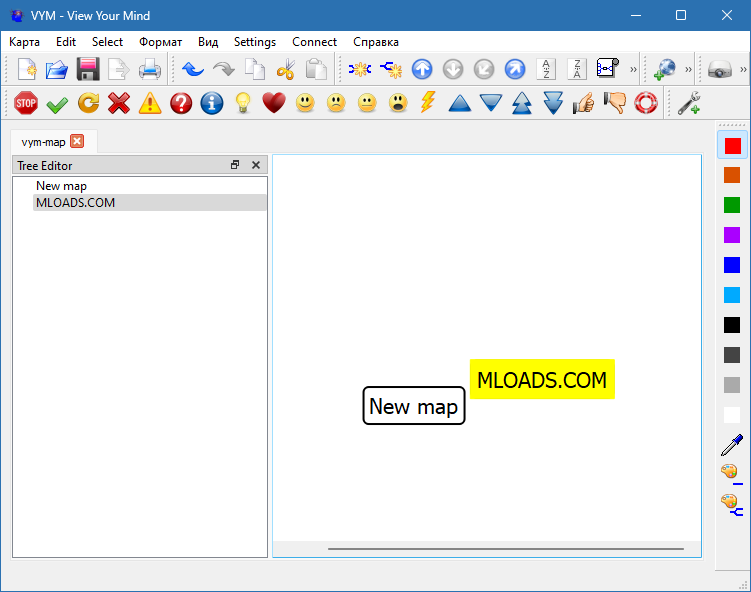Toggle the blue info flag
The width and height of the screenshot is (751, 592).
pos(212,103)
